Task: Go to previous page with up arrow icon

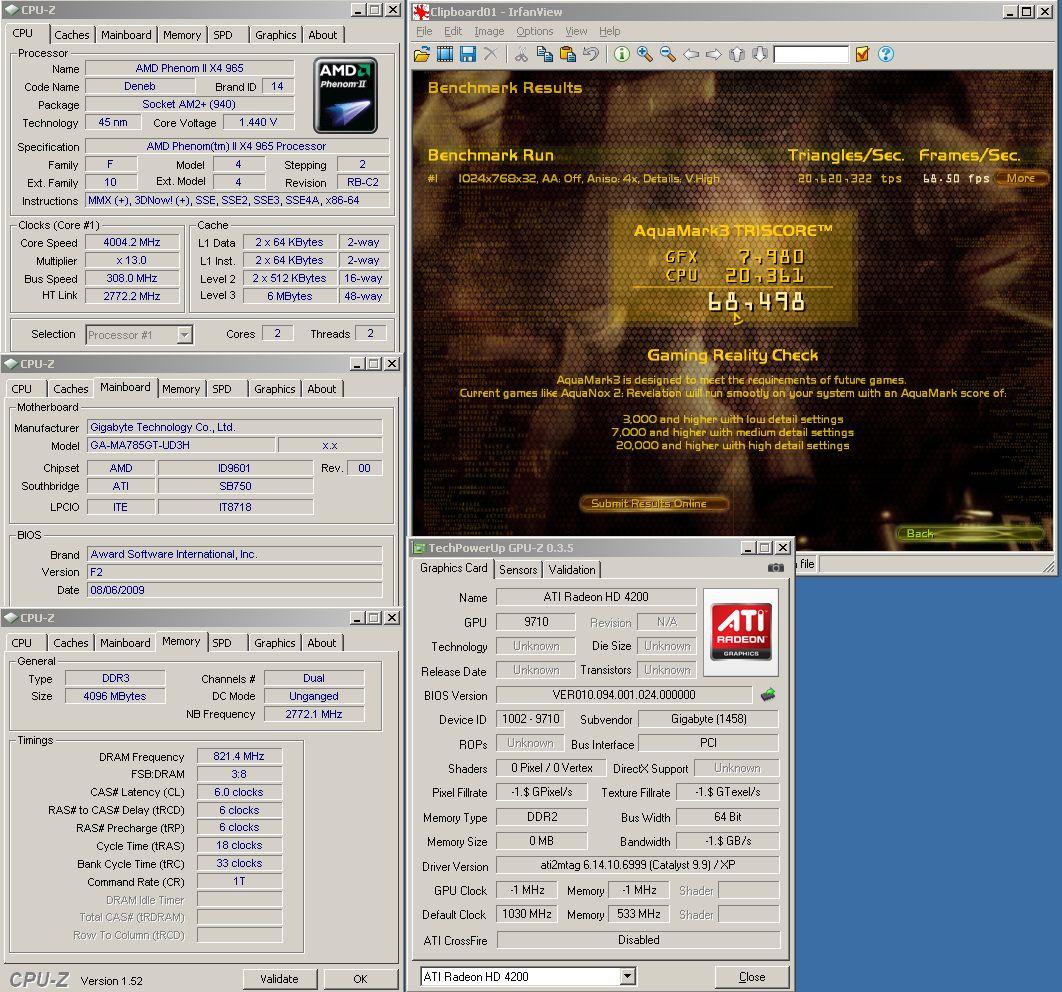Action: pos(737,54)
